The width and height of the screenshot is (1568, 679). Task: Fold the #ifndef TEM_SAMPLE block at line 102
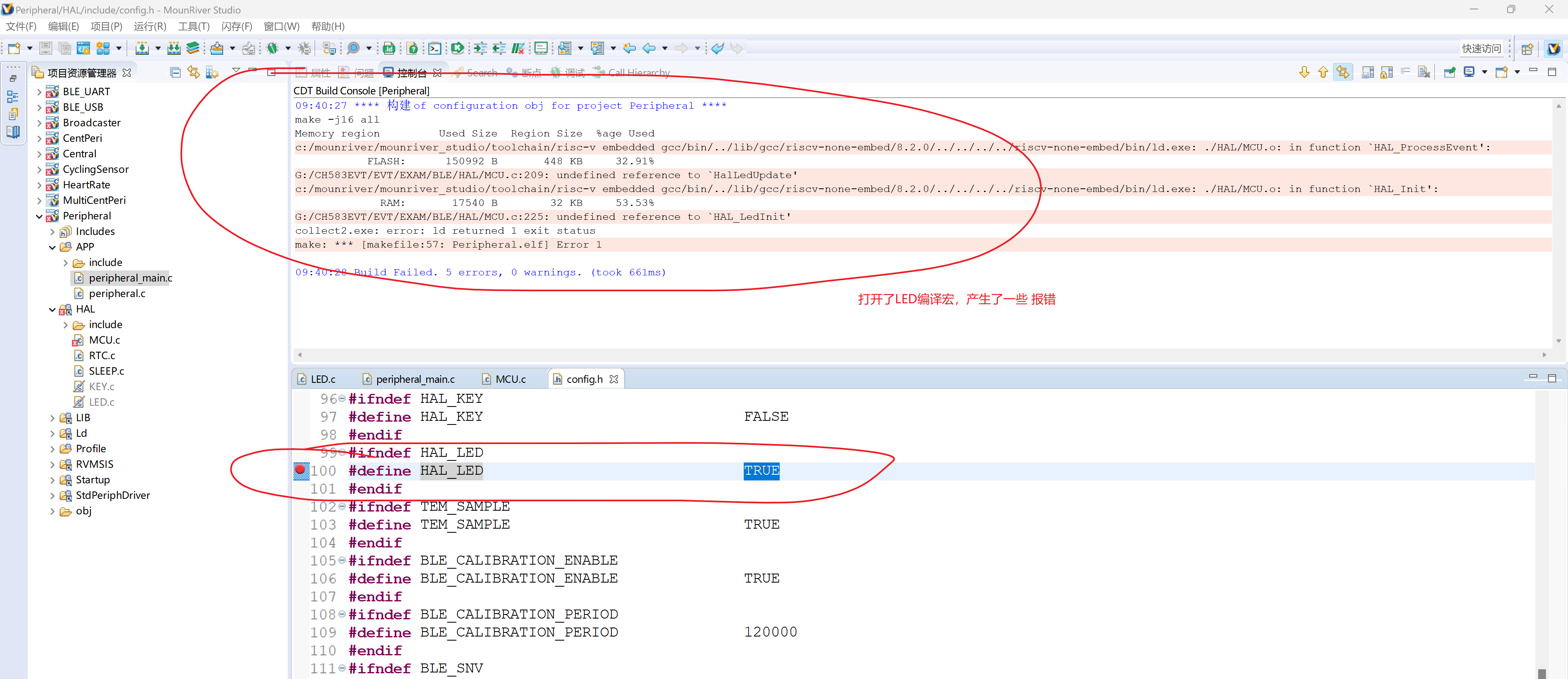tap(342, 506)
